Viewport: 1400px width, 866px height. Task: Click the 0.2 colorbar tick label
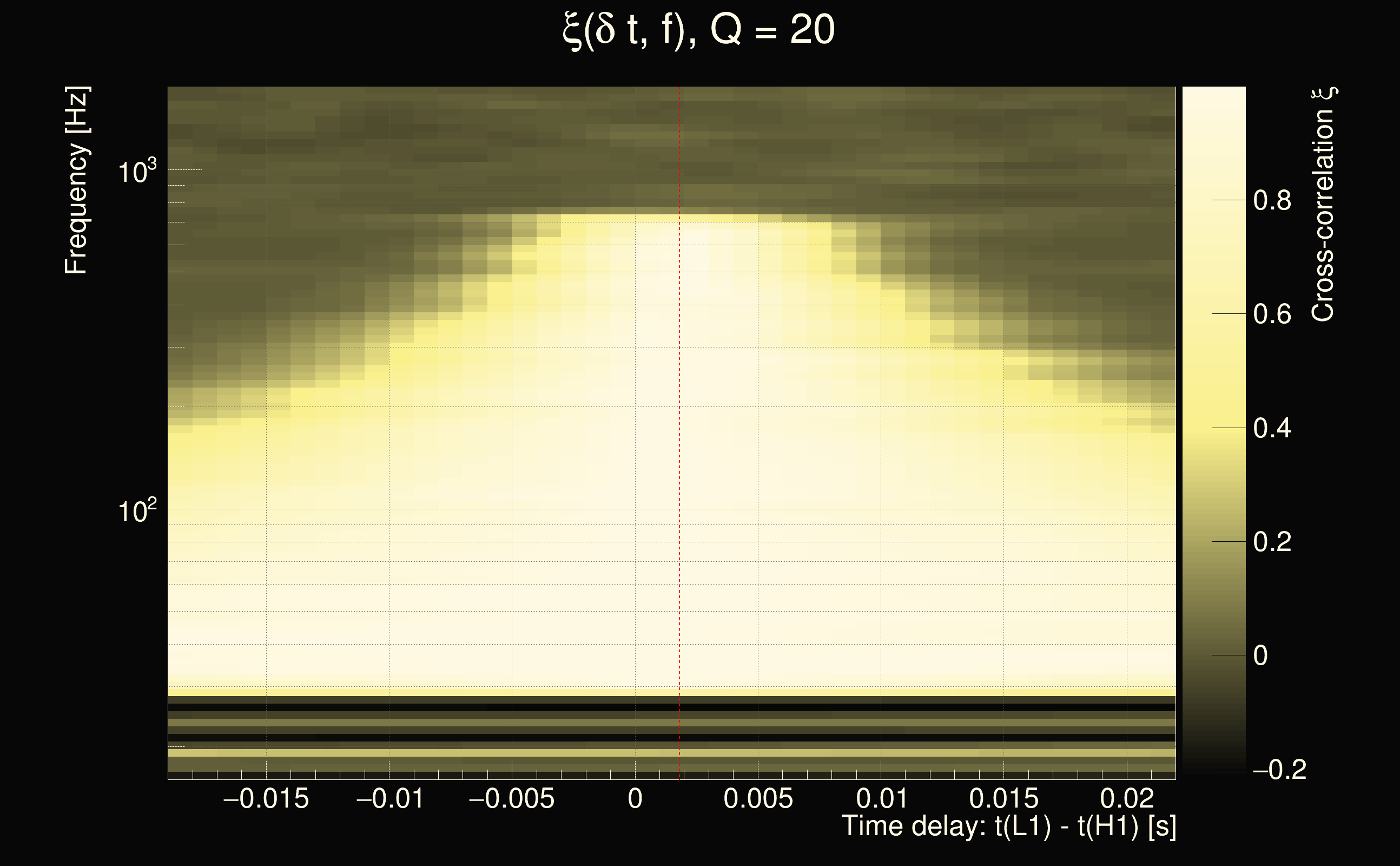coord(1272,542)
